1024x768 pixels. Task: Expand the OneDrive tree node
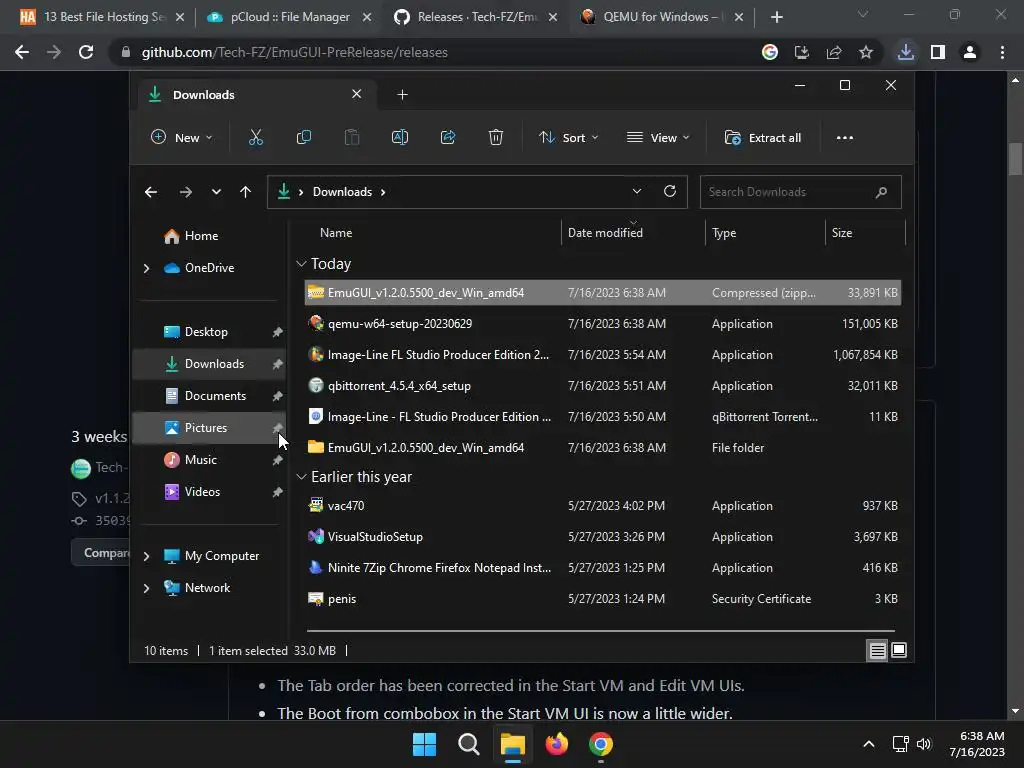click(x=146, y=268)
